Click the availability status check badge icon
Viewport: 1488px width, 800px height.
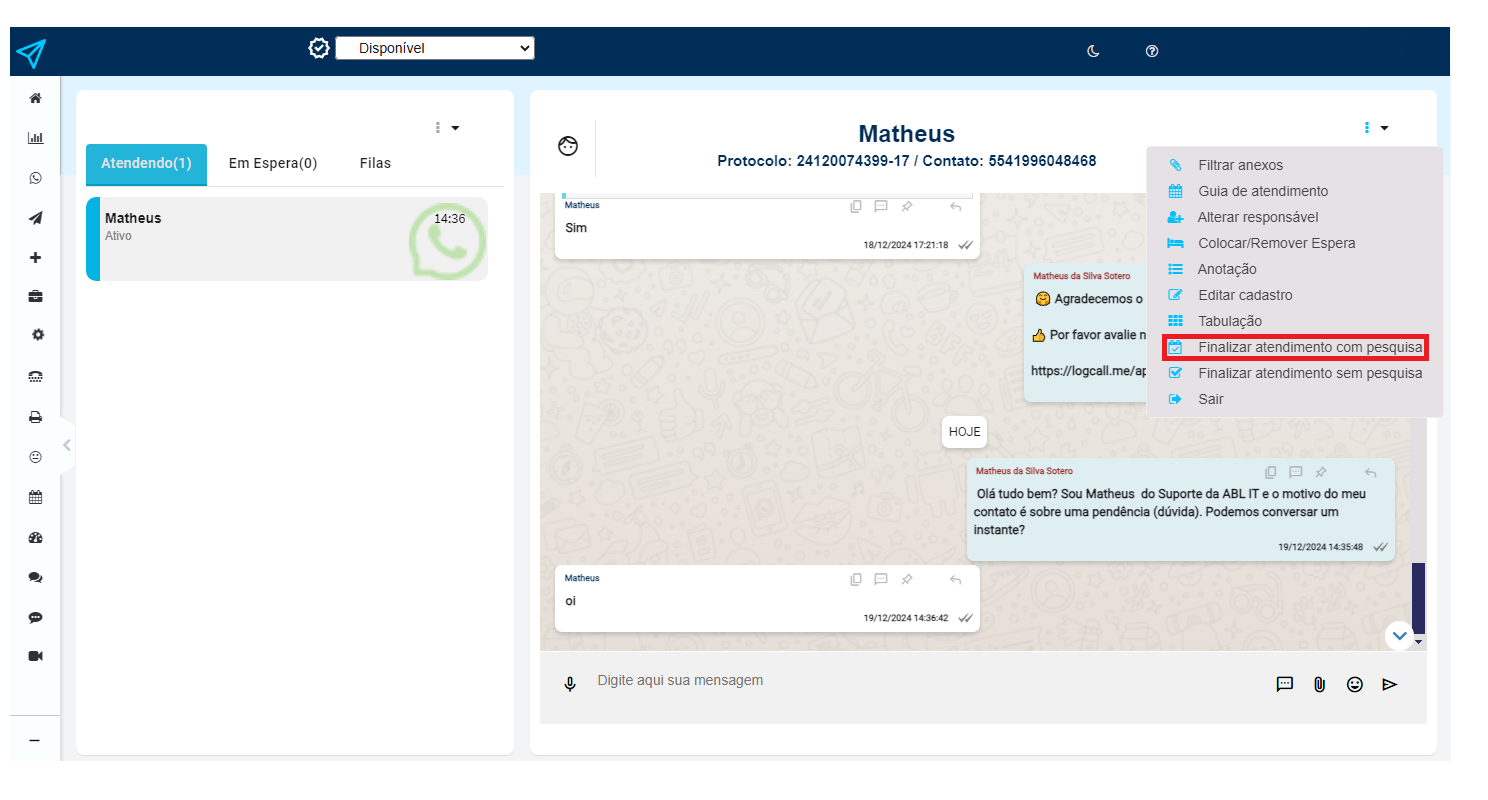click(x=319, y=48)
